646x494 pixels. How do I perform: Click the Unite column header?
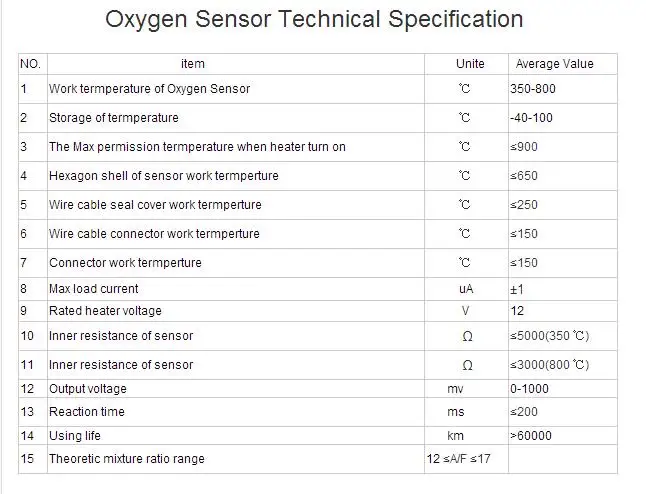coord(470,64)
